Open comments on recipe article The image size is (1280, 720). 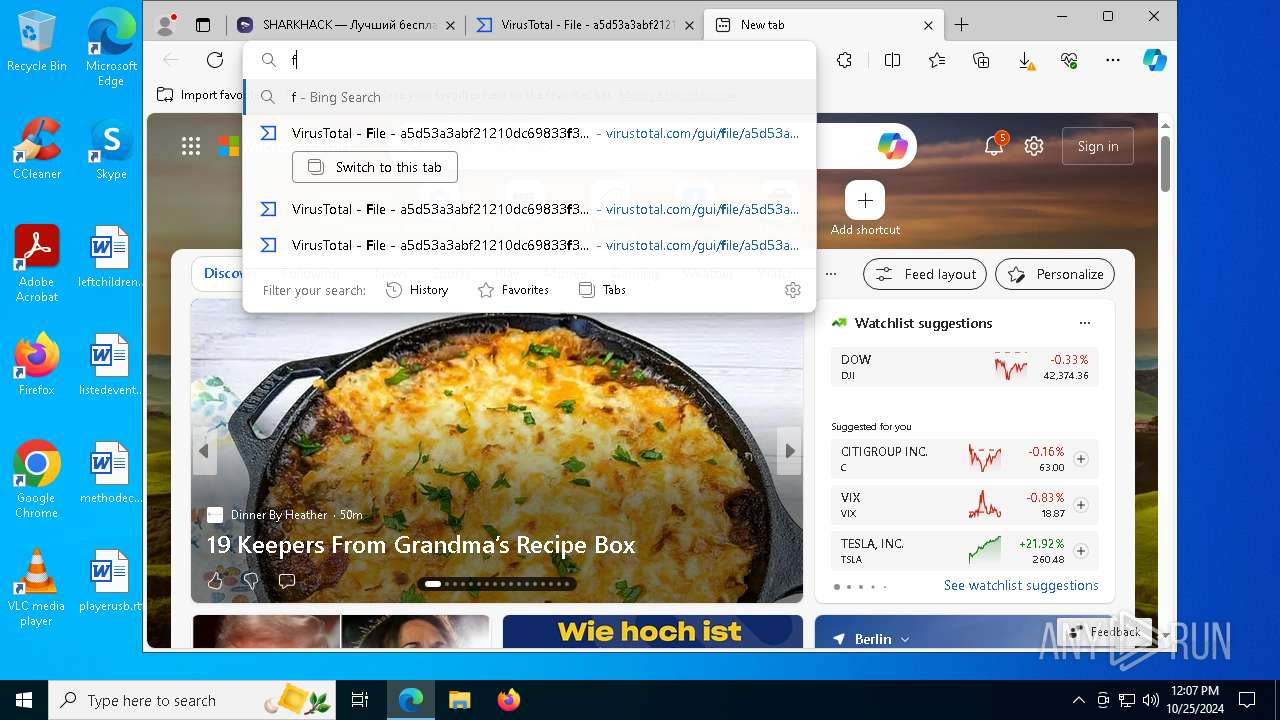click(287, 581)
